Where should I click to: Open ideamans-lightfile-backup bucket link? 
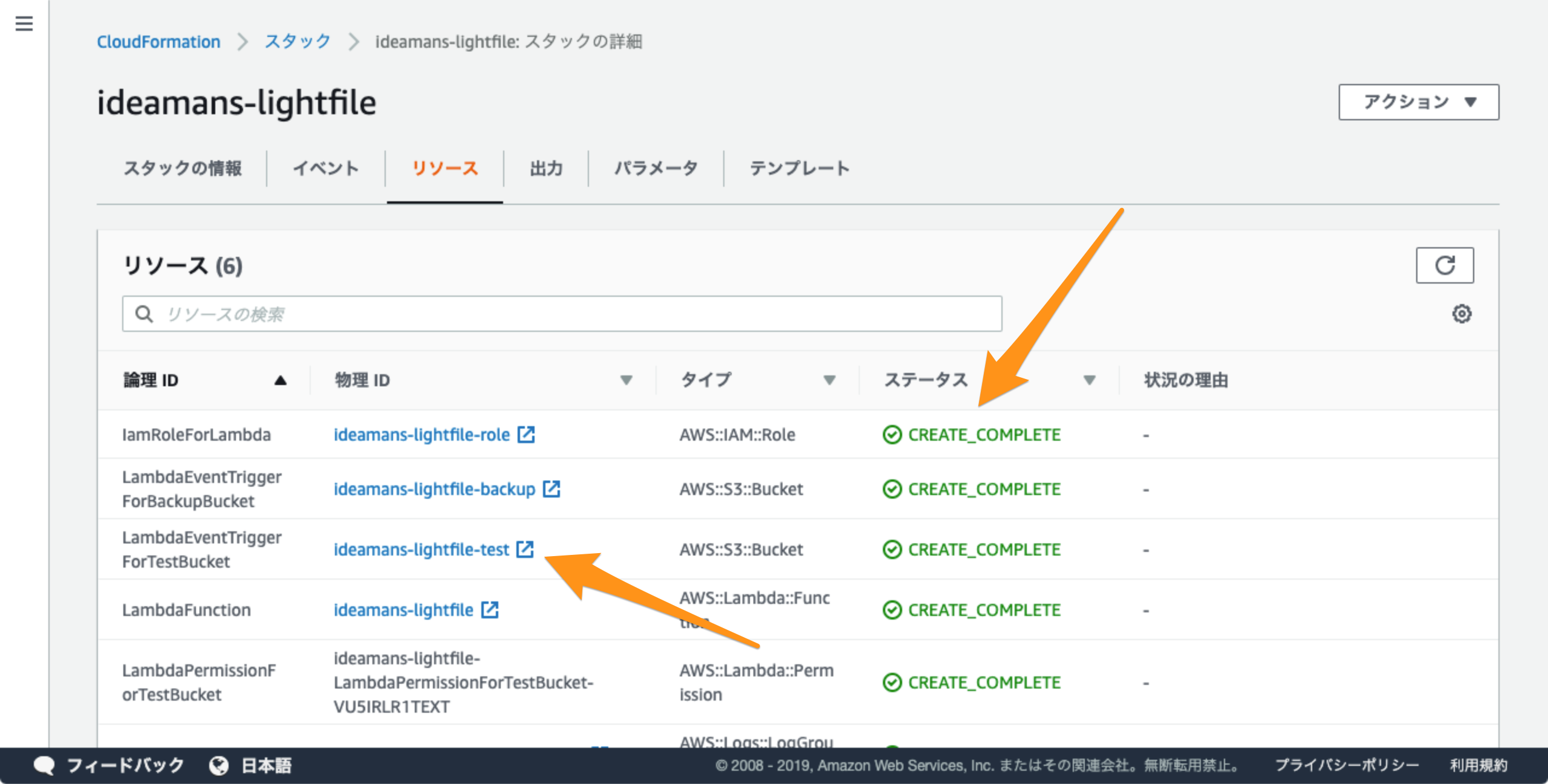[434, 489]
